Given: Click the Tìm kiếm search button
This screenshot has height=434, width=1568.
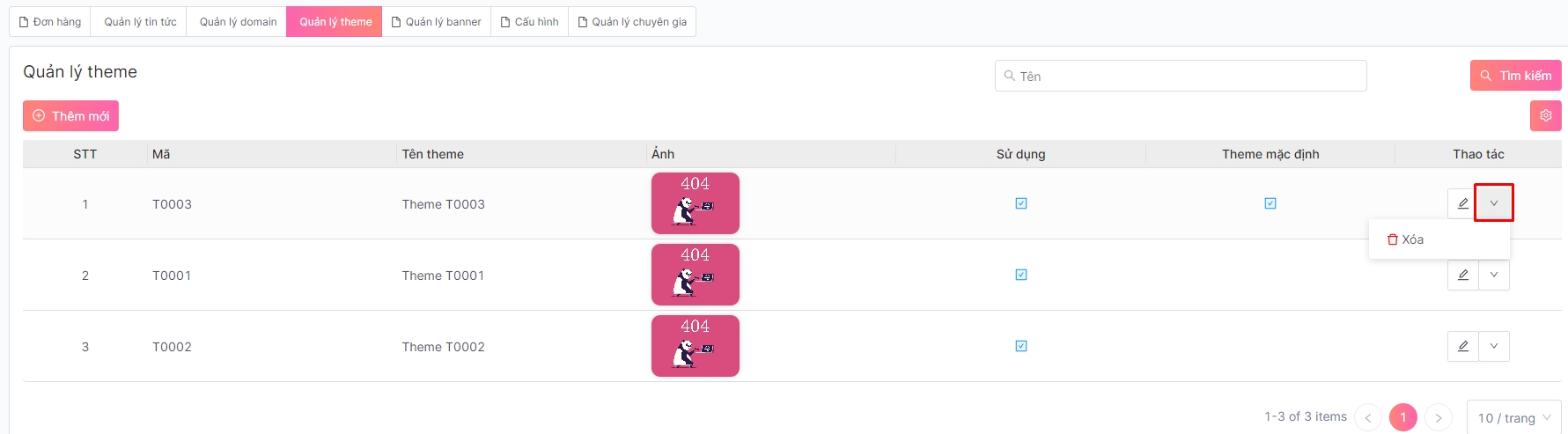Looking at the screenshot, I should tap(1515, 76).
